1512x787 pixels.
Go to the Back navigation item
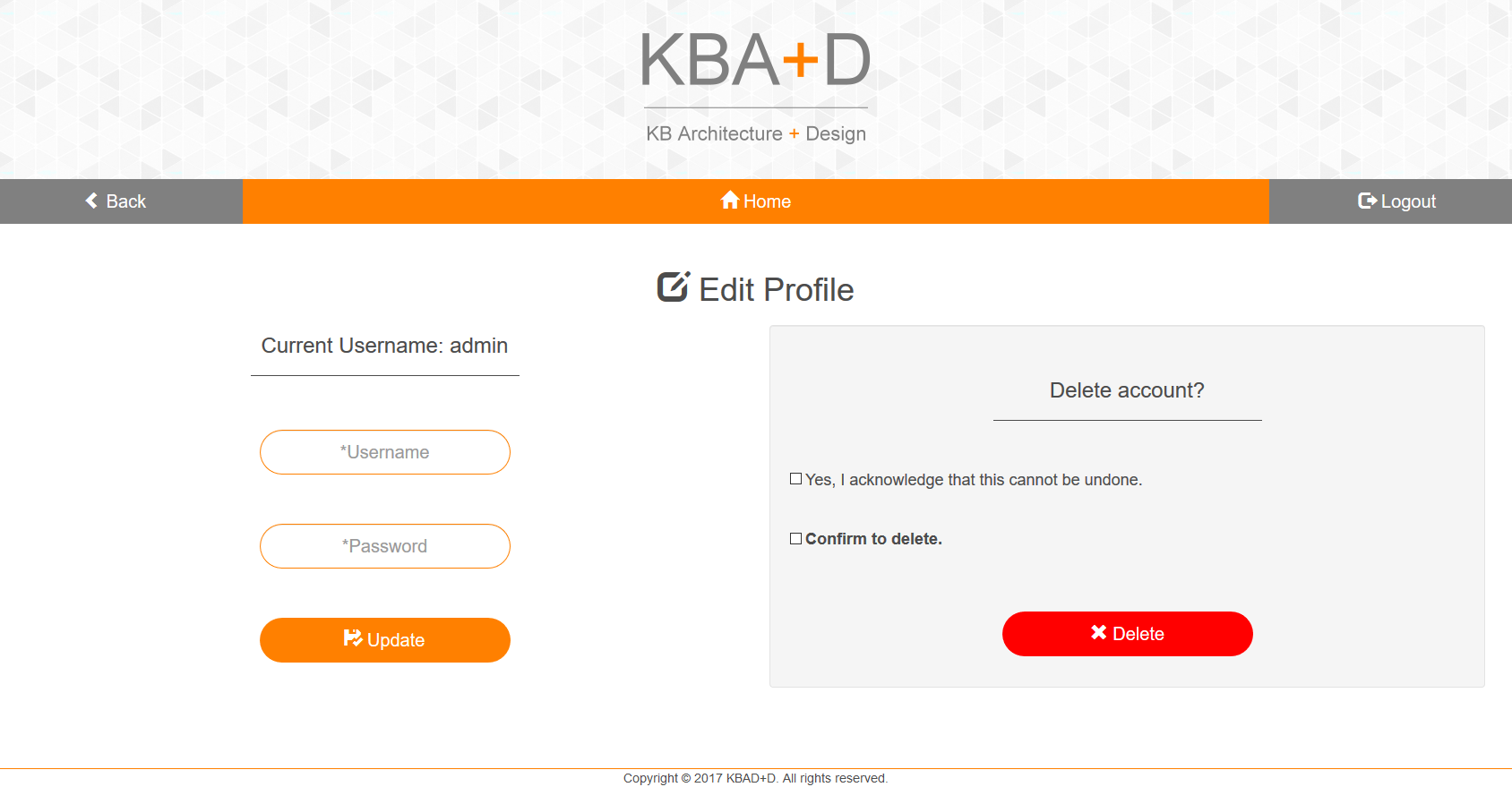tap(121, 201)
